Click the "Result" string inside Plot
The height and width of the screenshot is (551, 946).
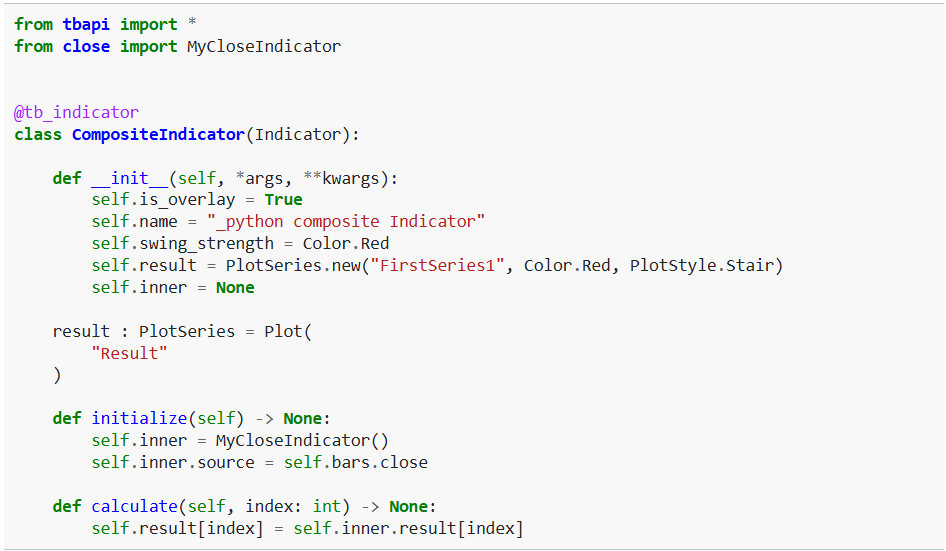[129, 353]
